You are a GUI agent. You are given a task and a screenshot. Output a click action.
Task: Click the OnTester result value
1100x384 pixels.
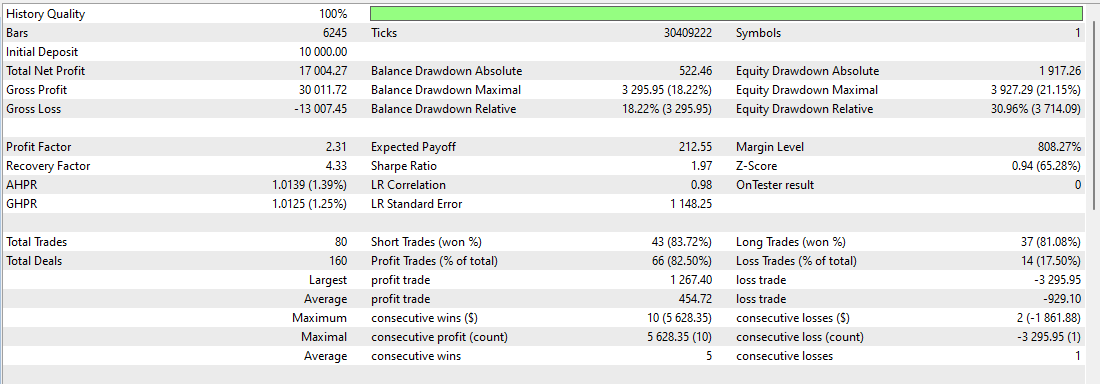click(1078, 185)
